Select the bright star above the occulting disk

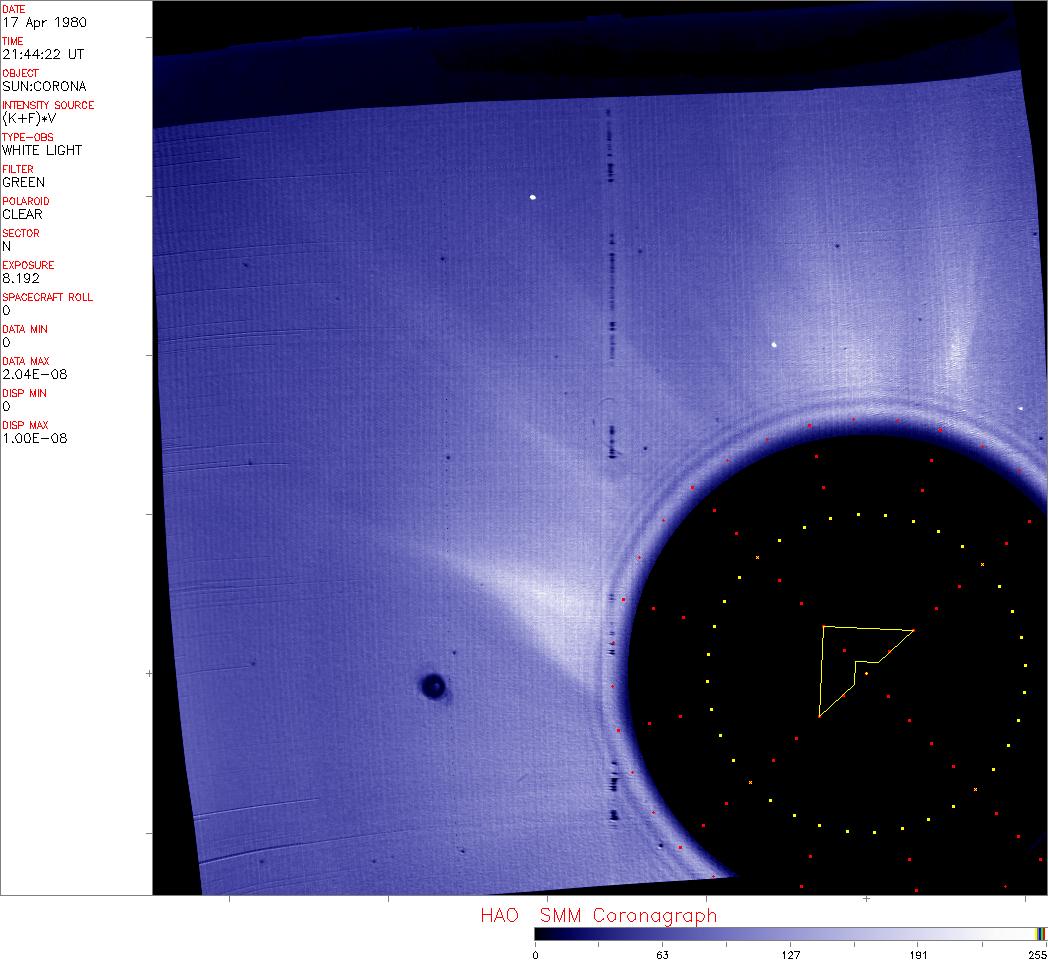(774, 345)
